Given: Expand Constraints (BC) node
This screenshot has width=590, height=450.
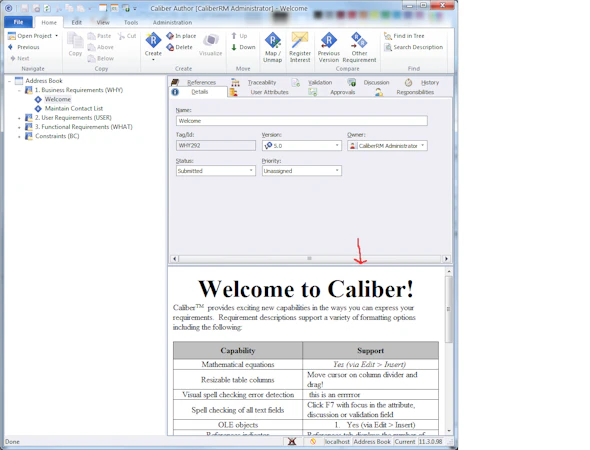Looking at the screenshot, I should coord(19,136).
